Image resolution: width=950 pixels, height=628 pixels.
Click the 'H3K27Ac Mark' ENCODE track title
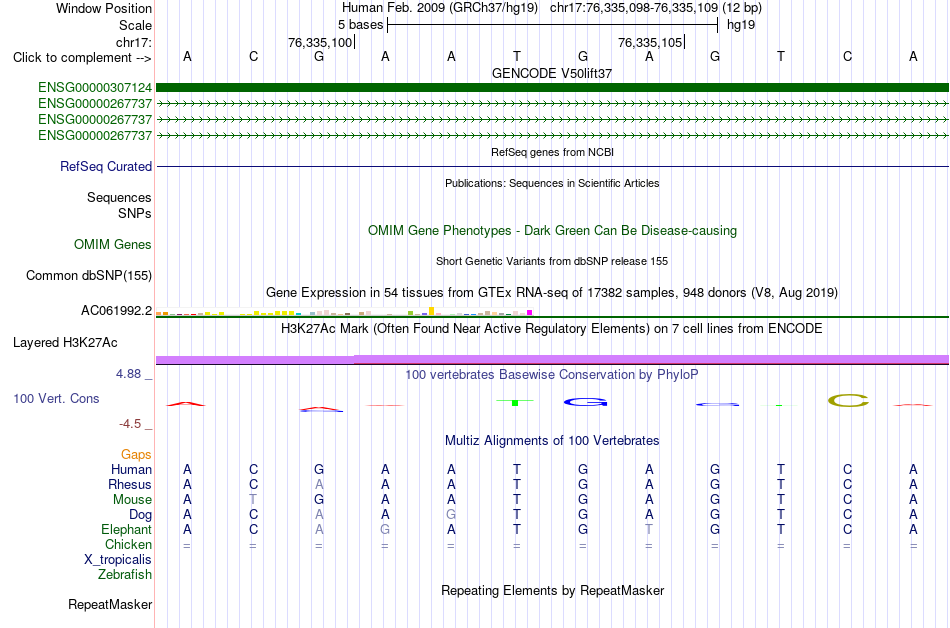click(x=552, y=329)
